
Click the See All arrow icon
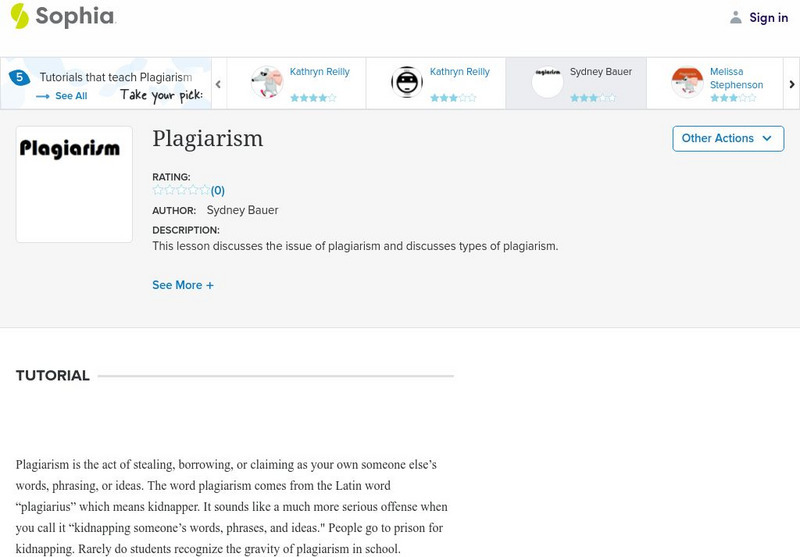coord(43,96)
